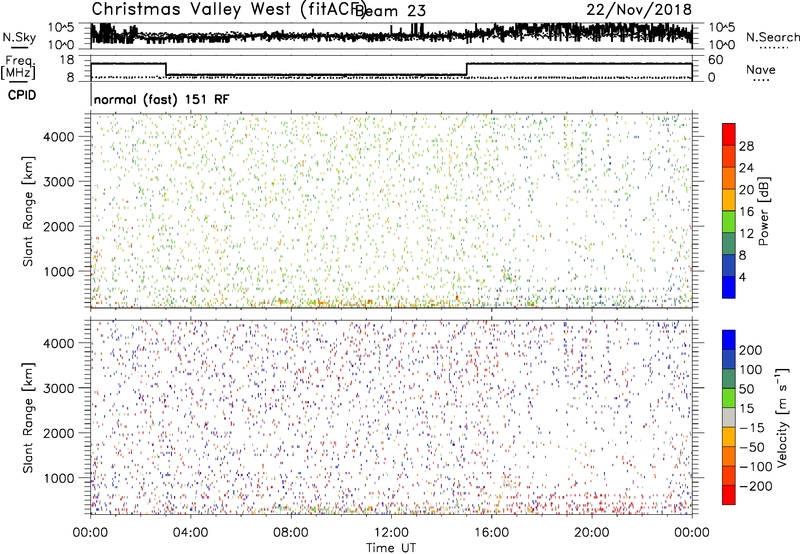Click the 4 label on the Power colorbar
Image resolution: width=800 pixels, height=554 pixels.
pos(743,277)
